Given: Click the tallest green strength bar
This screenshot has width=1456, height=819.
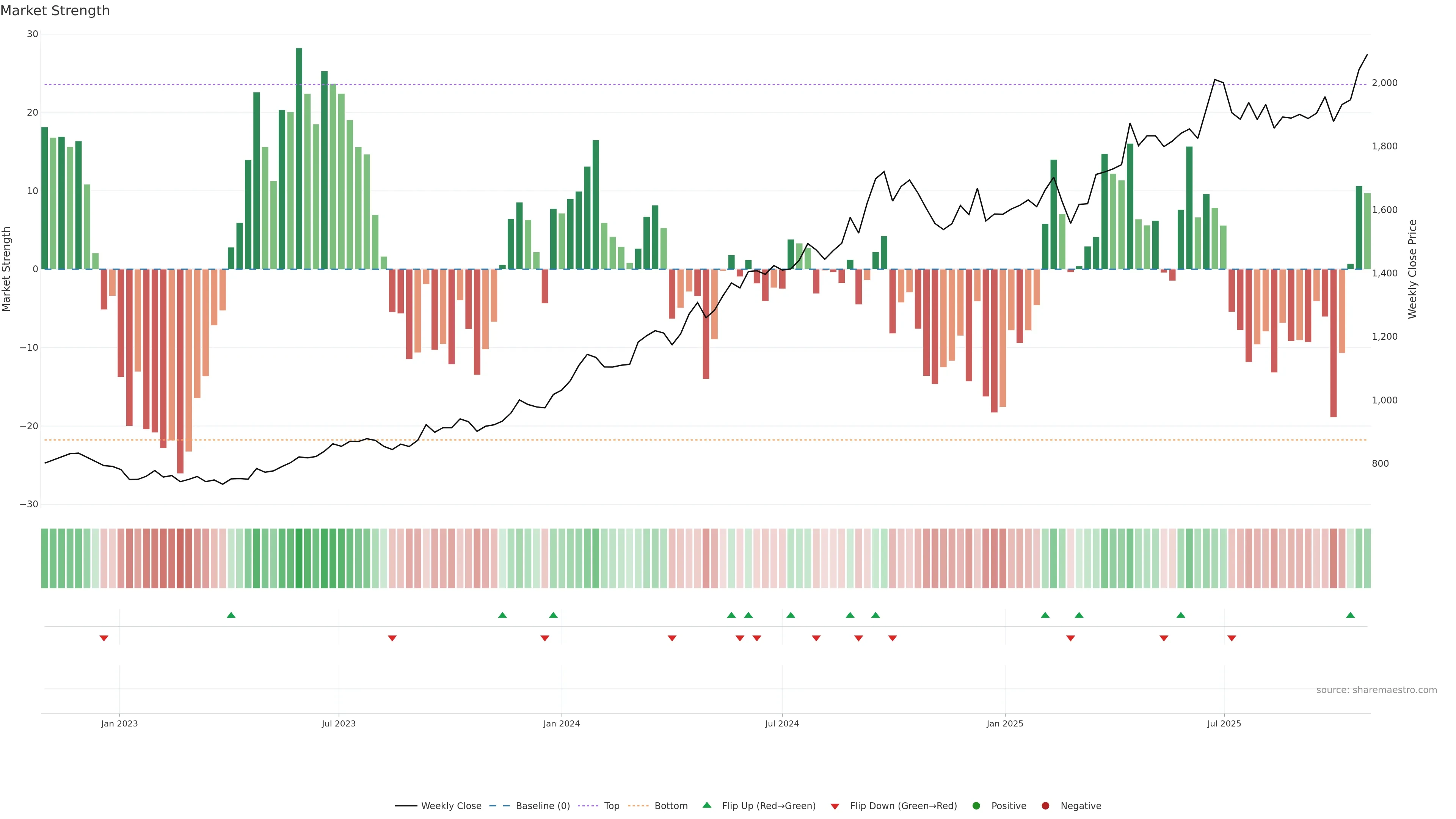Looking at the screenshot, I should coord(299,158).
